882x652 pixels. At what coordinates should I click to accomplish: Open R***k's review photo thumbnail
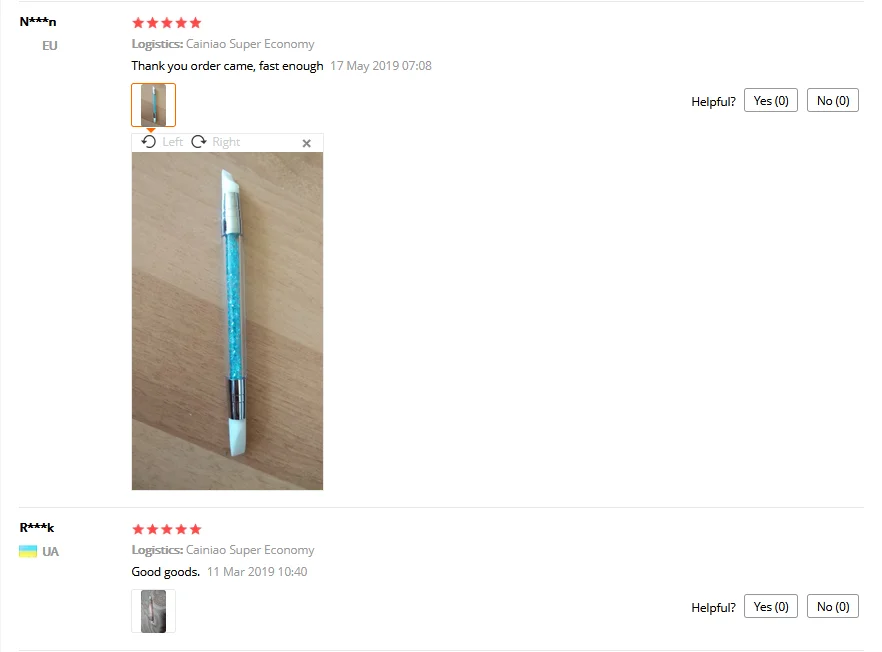[154, 611]
